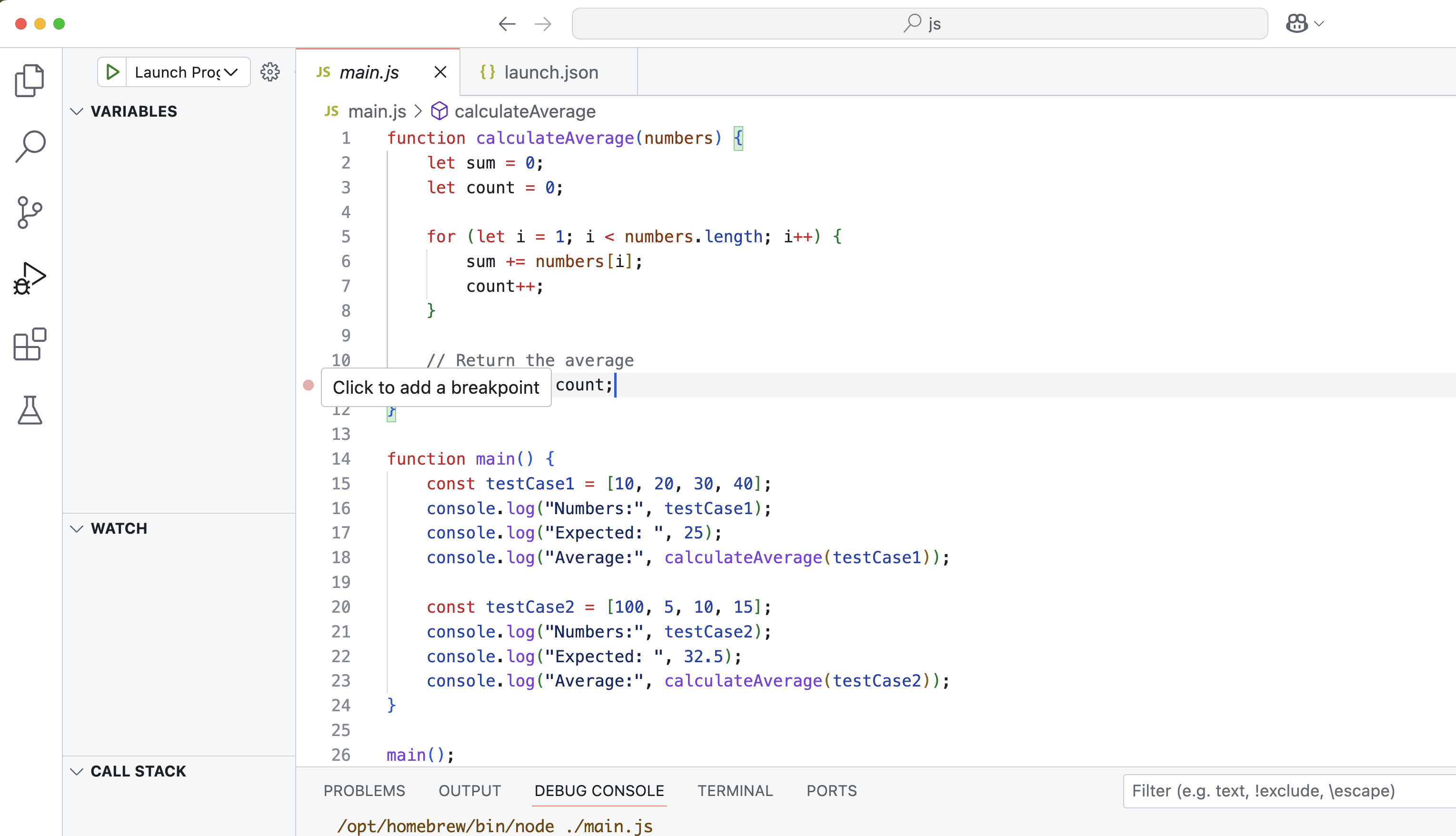Open the Run and Debug view
The width and height of the screenshot is (1456, 836).
click(29, 279)
